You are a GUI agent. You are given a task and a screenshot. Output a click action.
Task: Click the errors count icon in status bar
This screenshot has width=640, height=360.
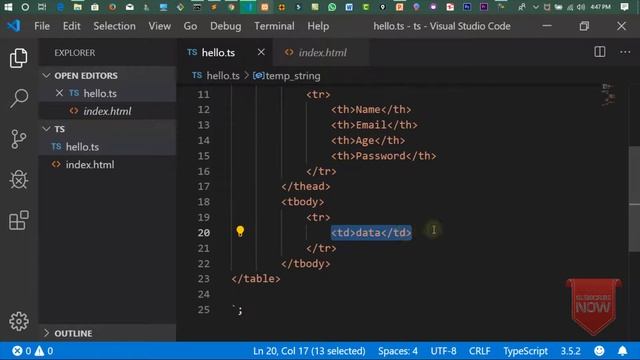pos(17,351)
